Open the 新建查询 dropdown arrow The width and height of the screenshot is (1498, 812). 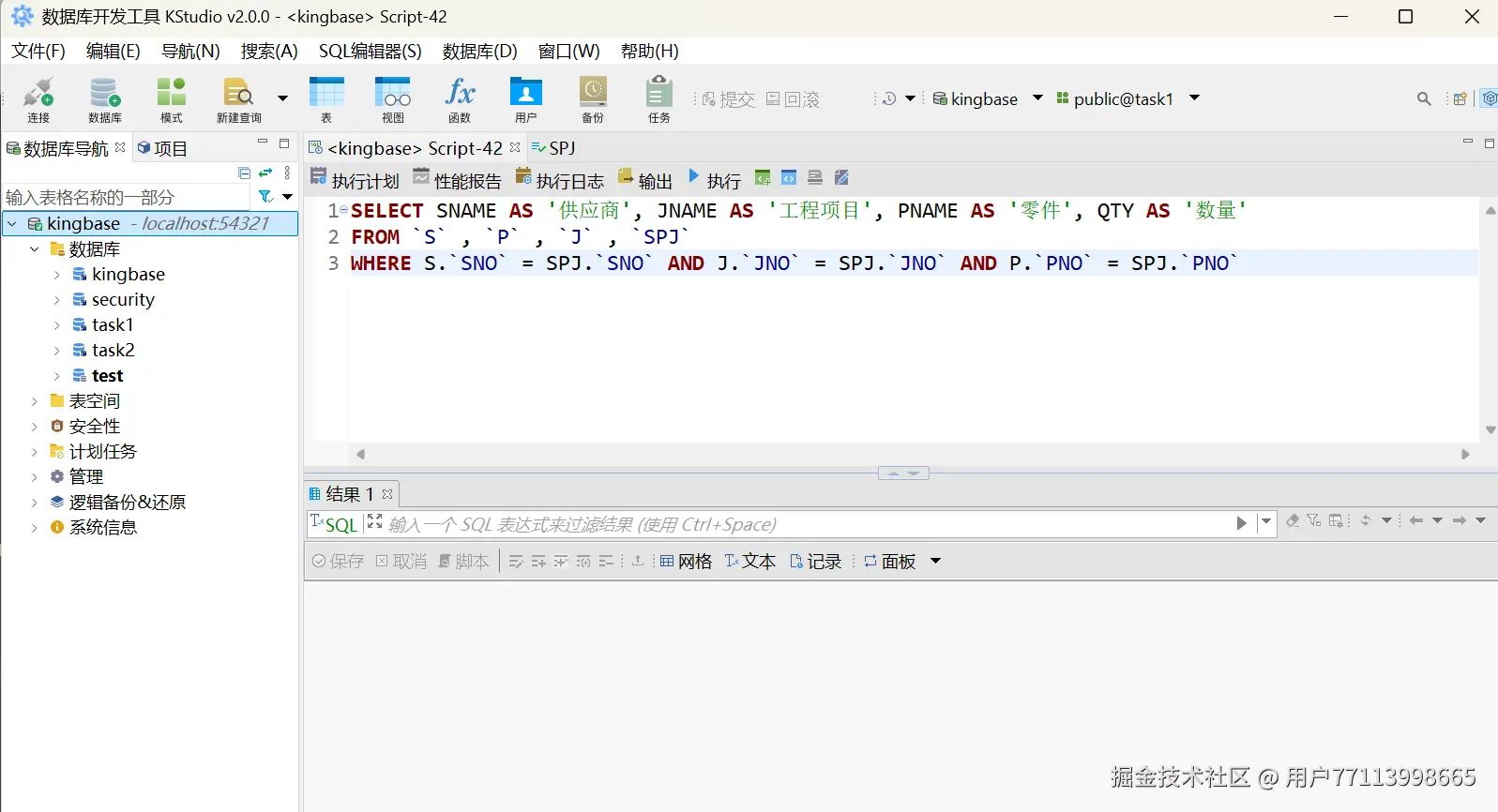click(282, 98)
